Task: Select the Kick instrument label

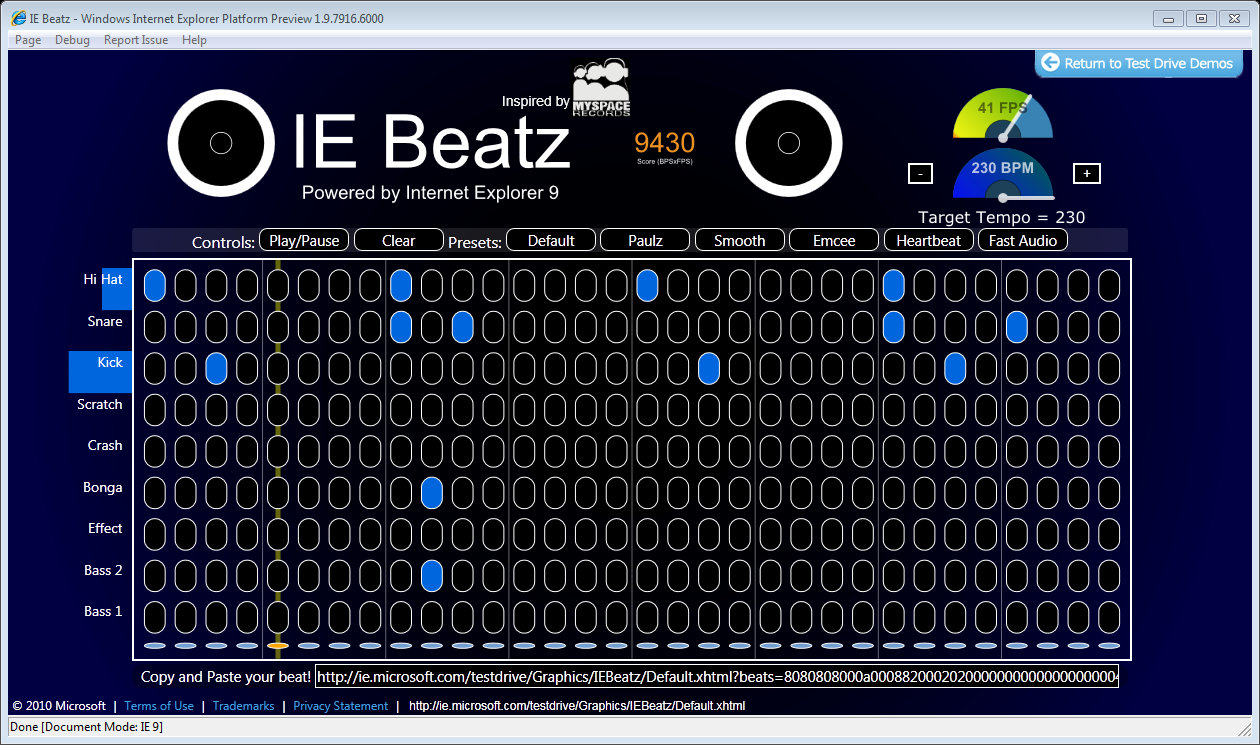Action: point(110,363)
